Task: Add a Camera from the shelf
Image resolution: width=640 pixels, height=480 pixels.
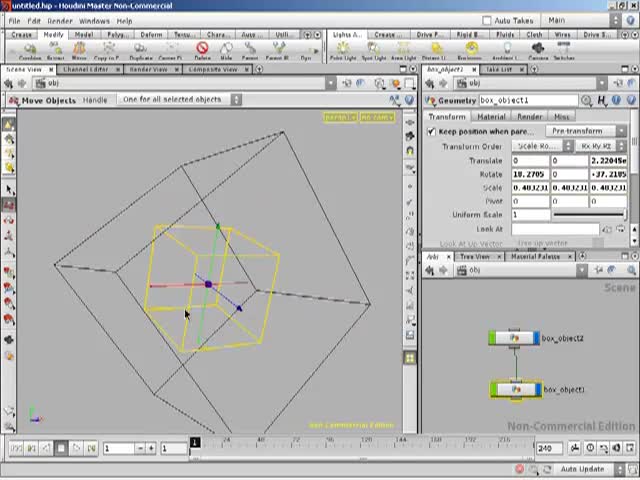Action: 538,52
